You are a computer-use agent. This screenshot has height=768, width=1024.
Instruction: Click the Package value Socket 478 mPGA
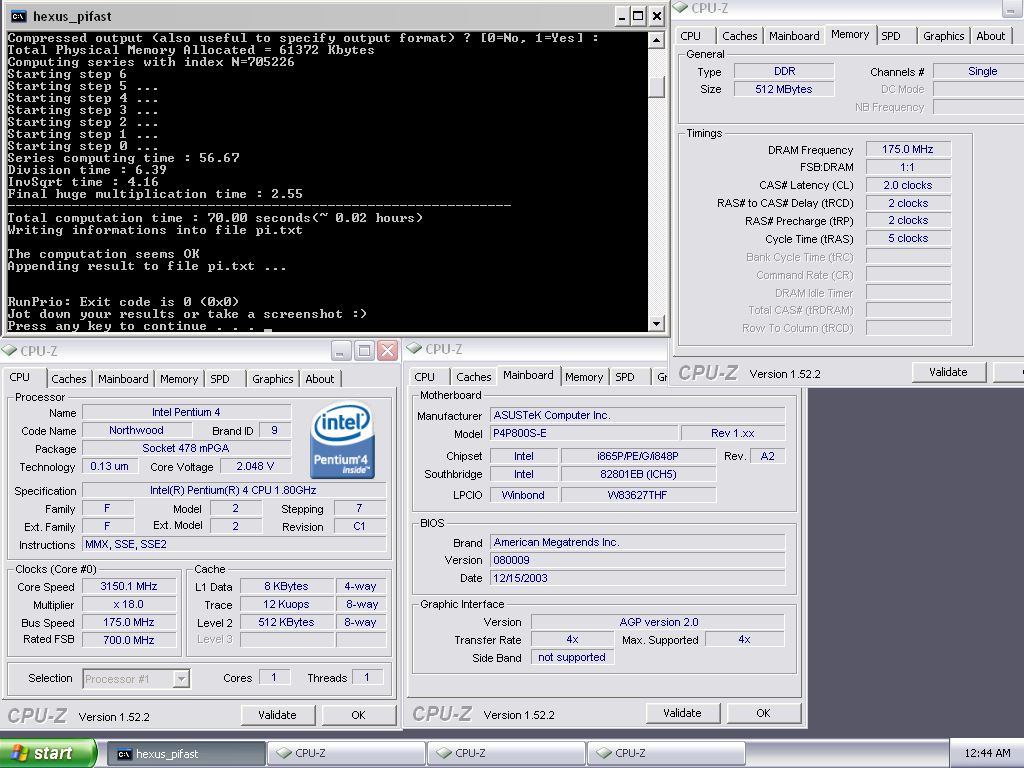point(186,448)
